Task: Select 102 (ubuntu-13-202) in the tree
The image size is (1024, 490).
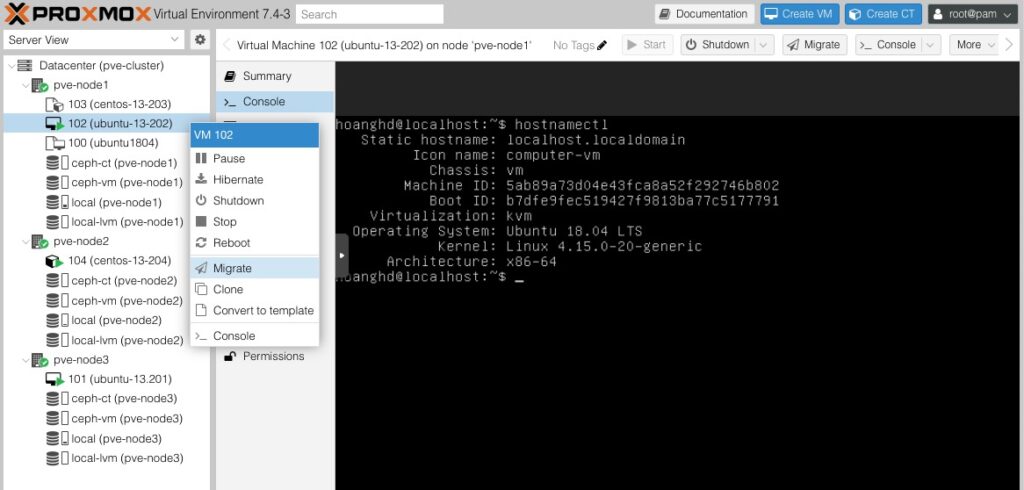Action: point(107,124)
